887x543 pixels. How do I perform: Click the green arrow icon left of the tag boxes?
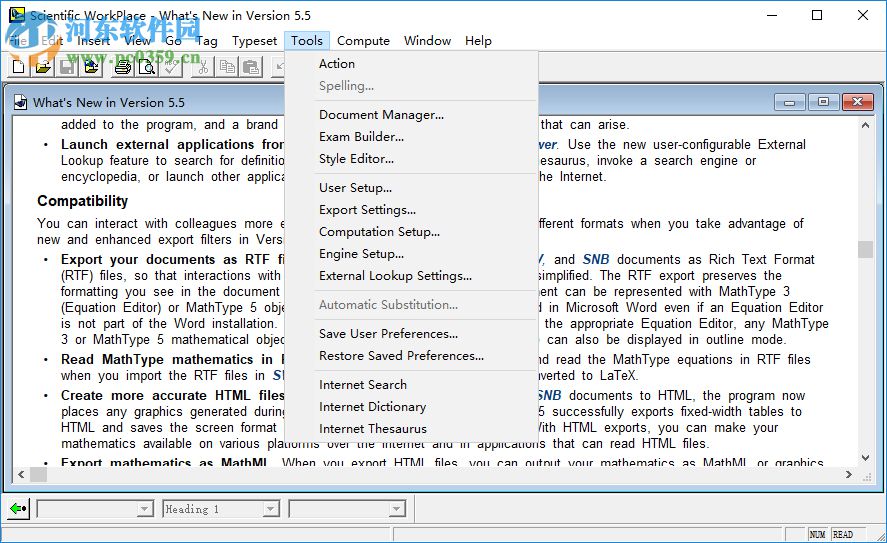point(18,508)
